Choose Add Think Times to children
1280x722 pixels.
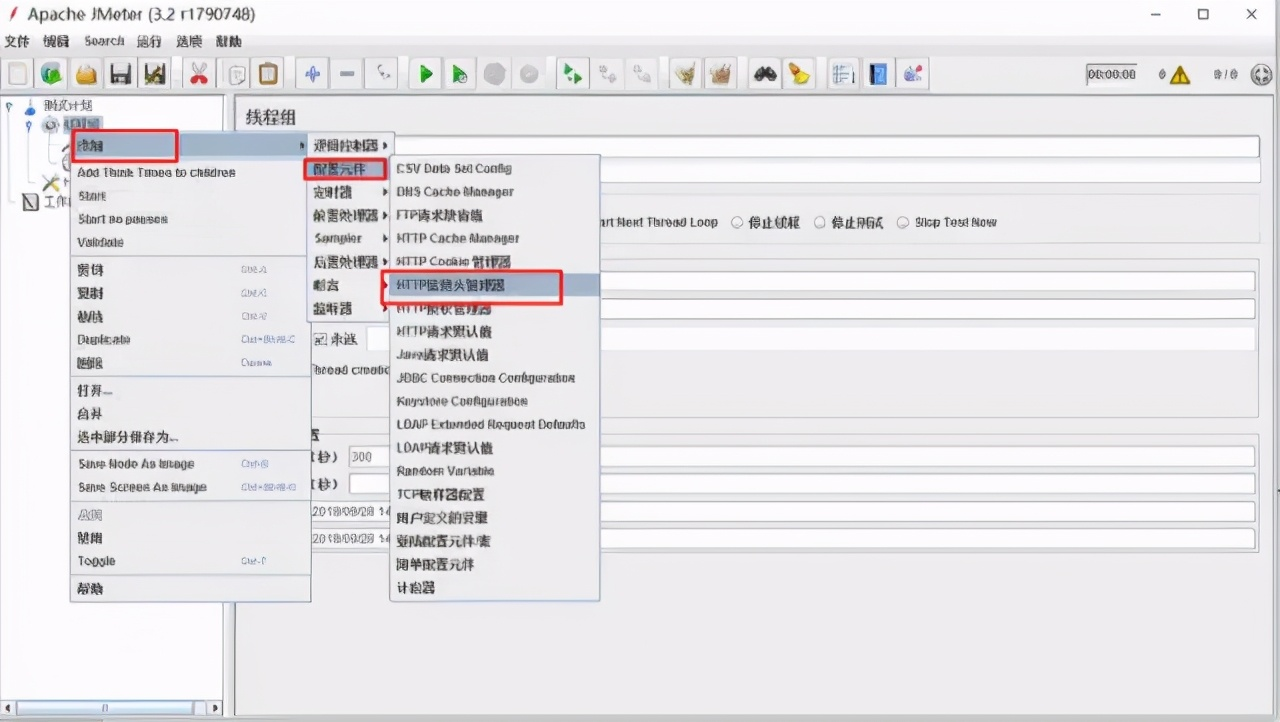[190, 172]
